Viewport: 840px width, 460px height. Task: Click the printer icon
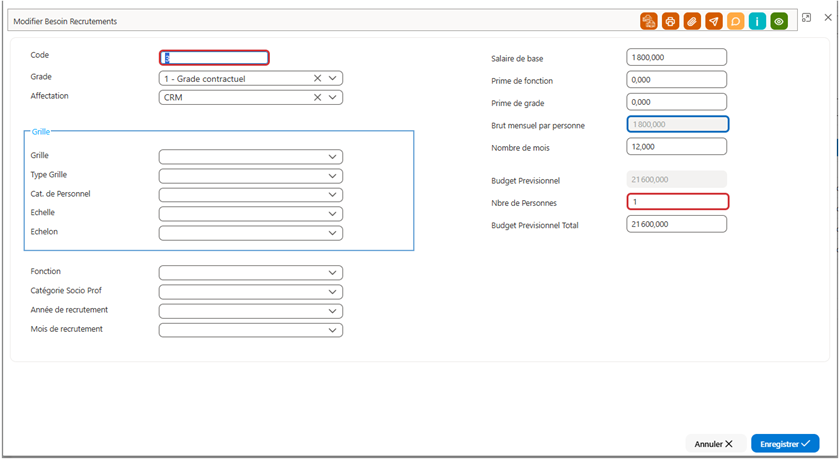[x=670, y=21]
